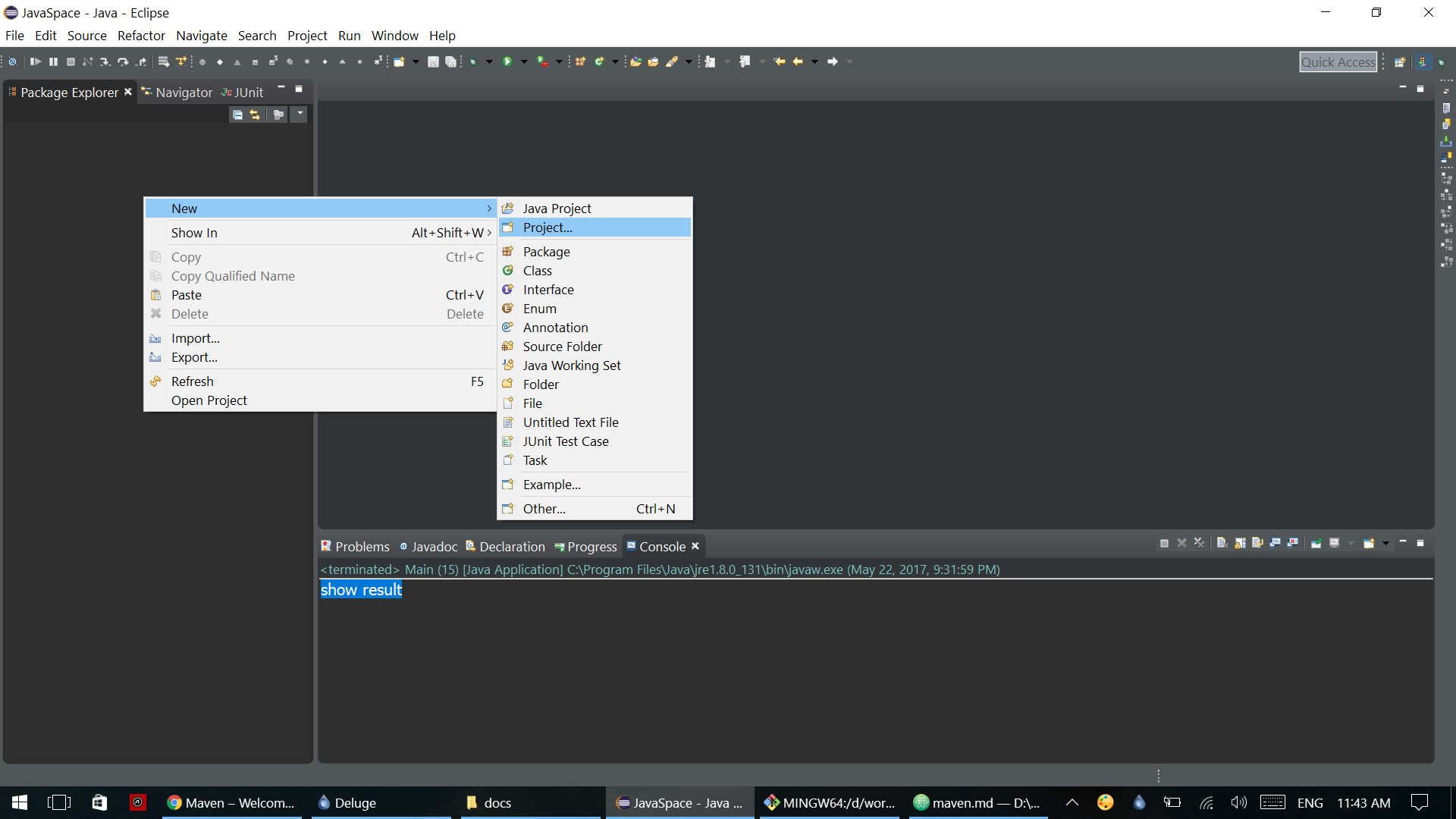This screenshot has height=819, width=1456.
Task: Open Coverage launch dropdown arrow
Action: pyautogui.click(x=559, y=61)
